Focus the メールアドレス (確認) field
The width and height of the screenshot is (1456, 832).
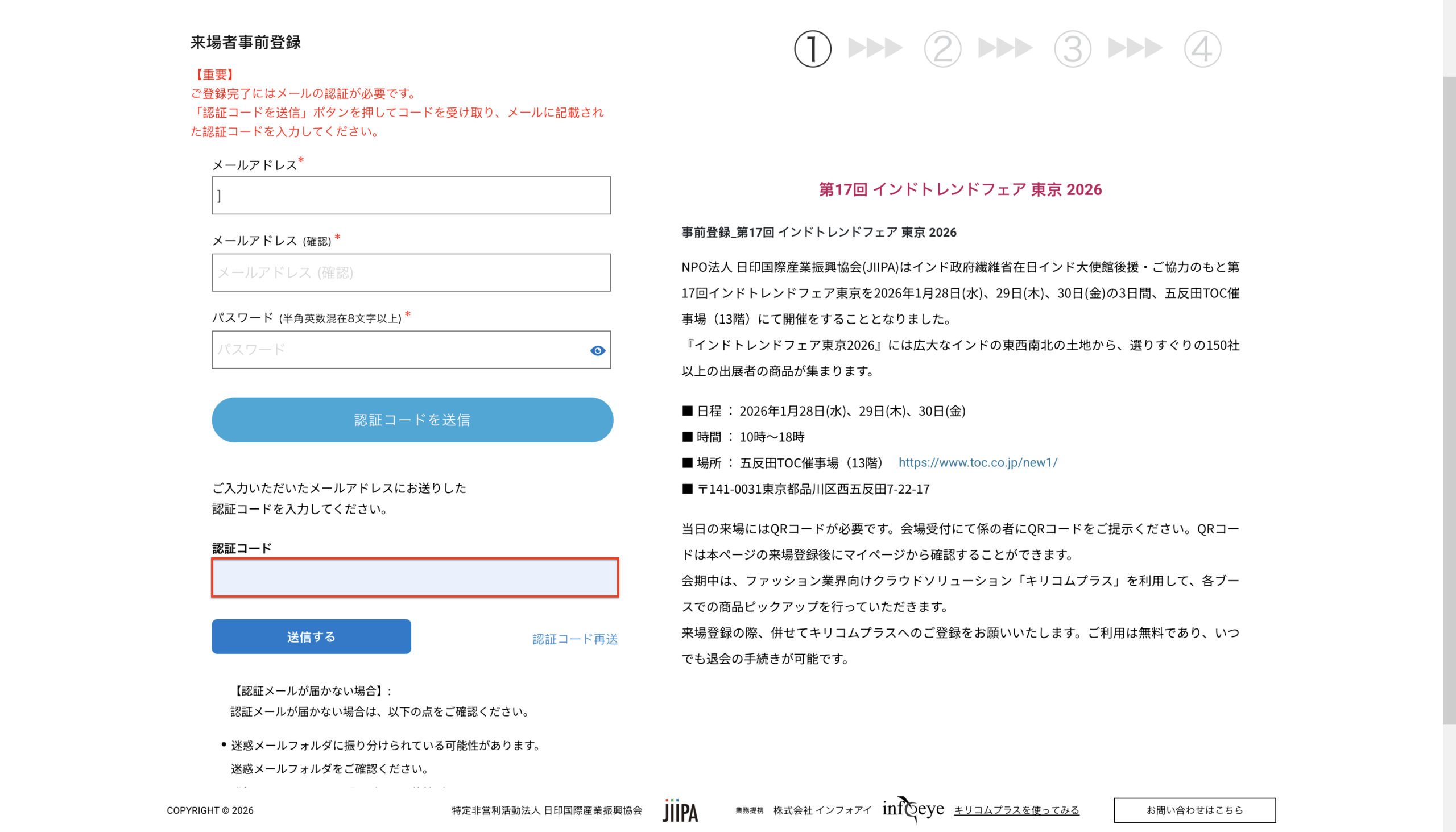point(411,272)
